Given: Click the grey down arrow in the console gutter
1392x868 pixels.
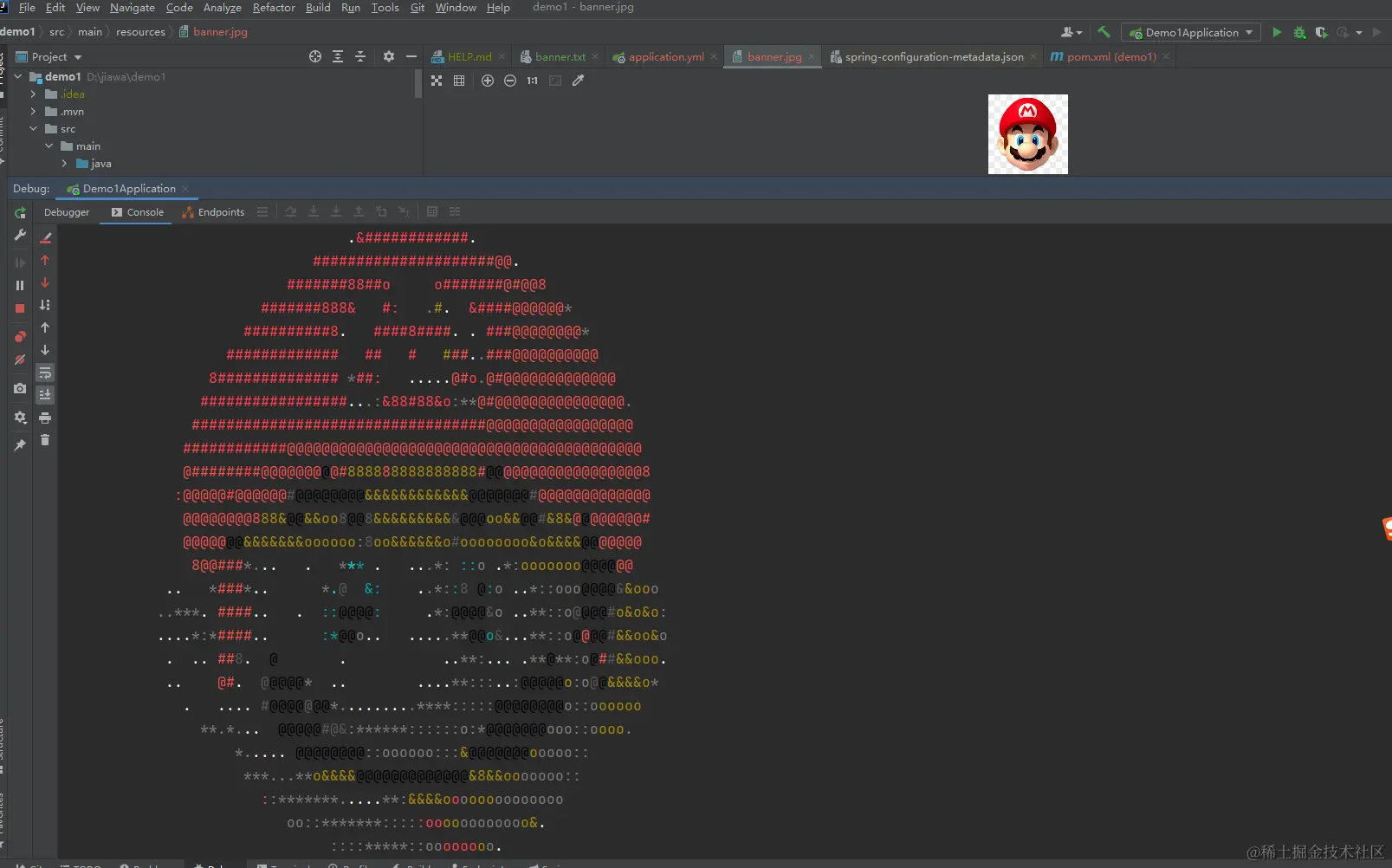Looking at the screenshot, I should (45, 350).
